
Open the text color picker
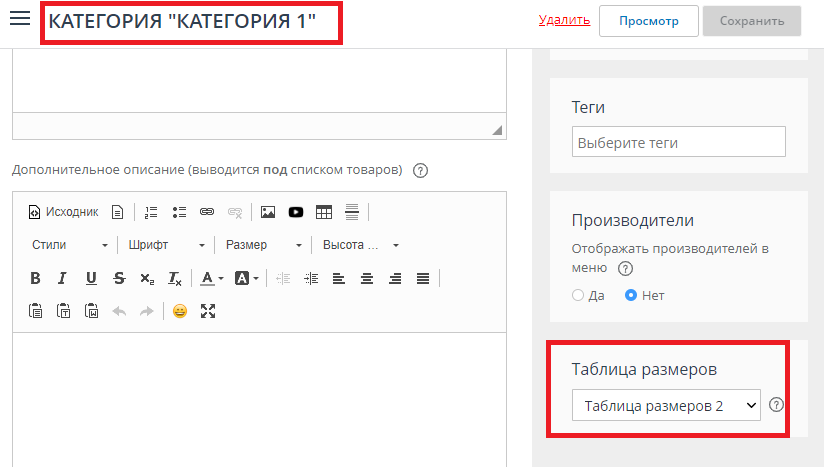point(211,278)
